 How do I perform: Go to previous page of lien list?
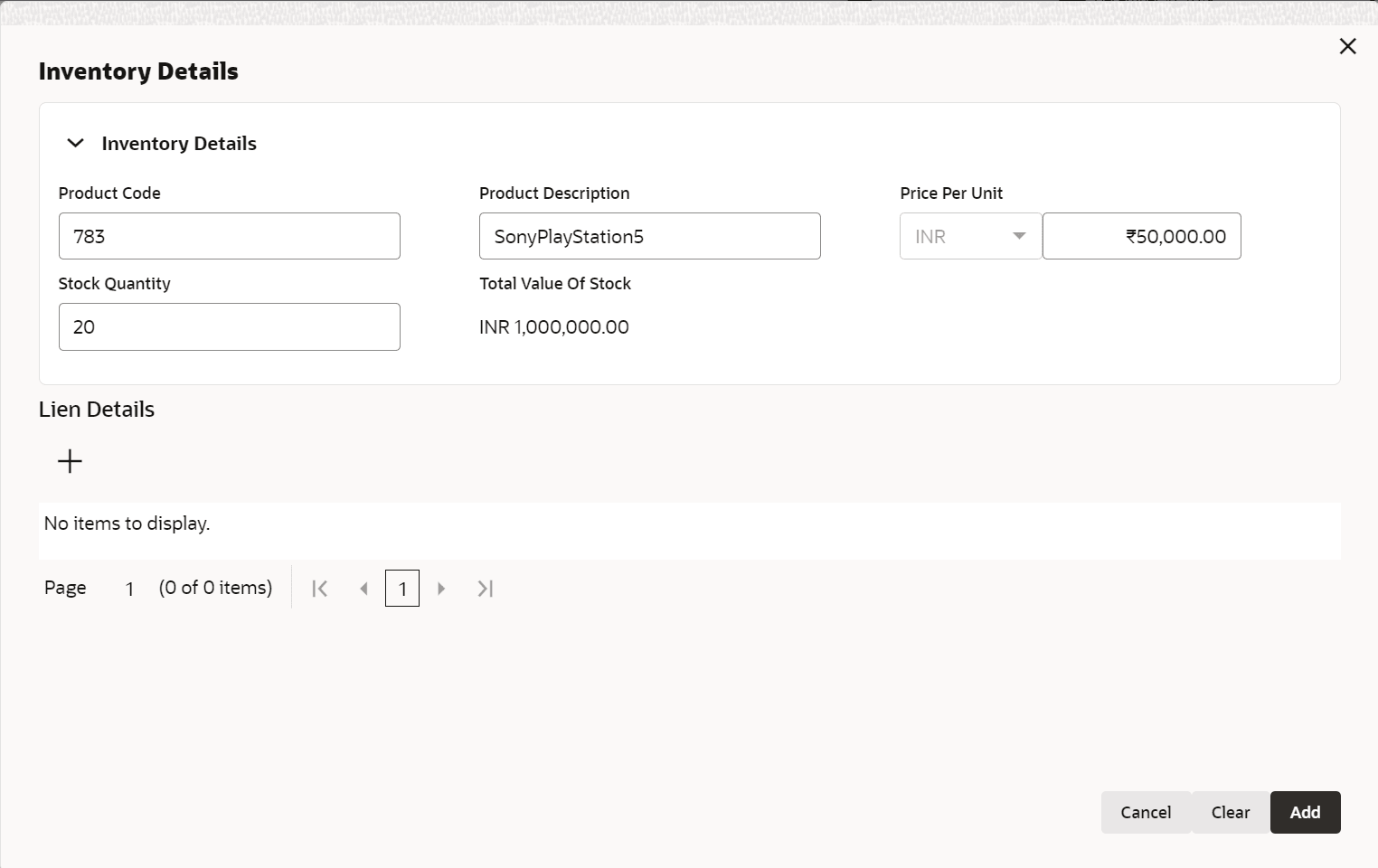pos(363,589)
